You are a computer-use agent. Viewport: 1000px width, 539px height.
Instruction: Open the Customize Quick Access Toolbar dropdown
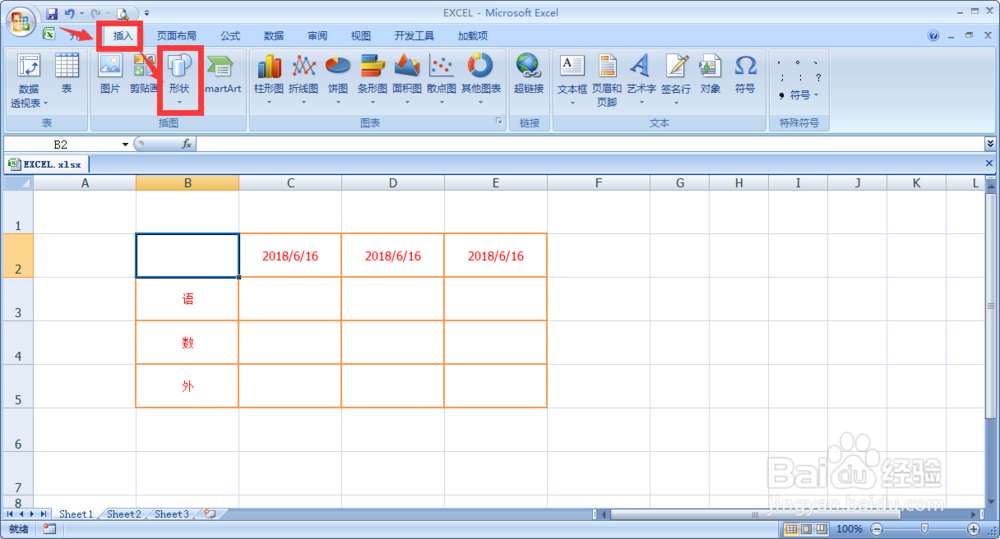[147, 13]
